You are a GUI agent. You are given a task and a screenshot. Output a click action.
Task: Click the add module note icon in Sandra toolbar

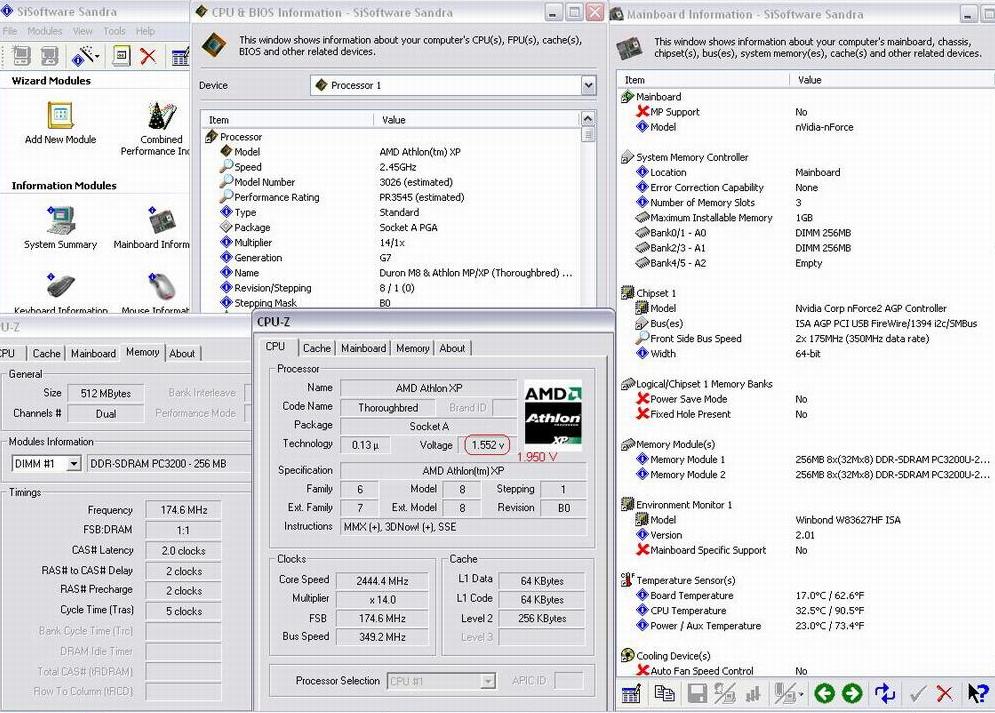121,56
